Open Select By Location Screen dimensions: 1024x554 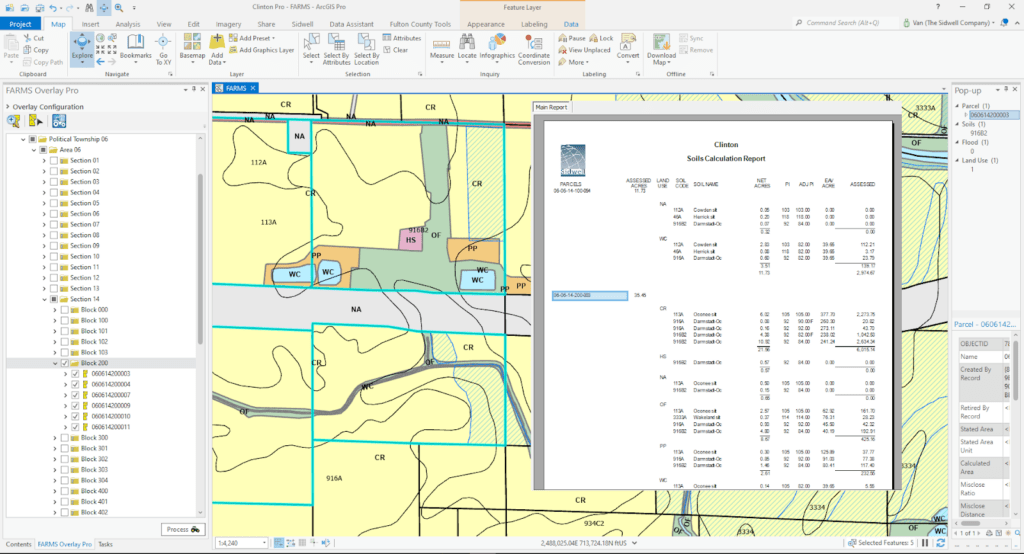click(x=366, y=49)
